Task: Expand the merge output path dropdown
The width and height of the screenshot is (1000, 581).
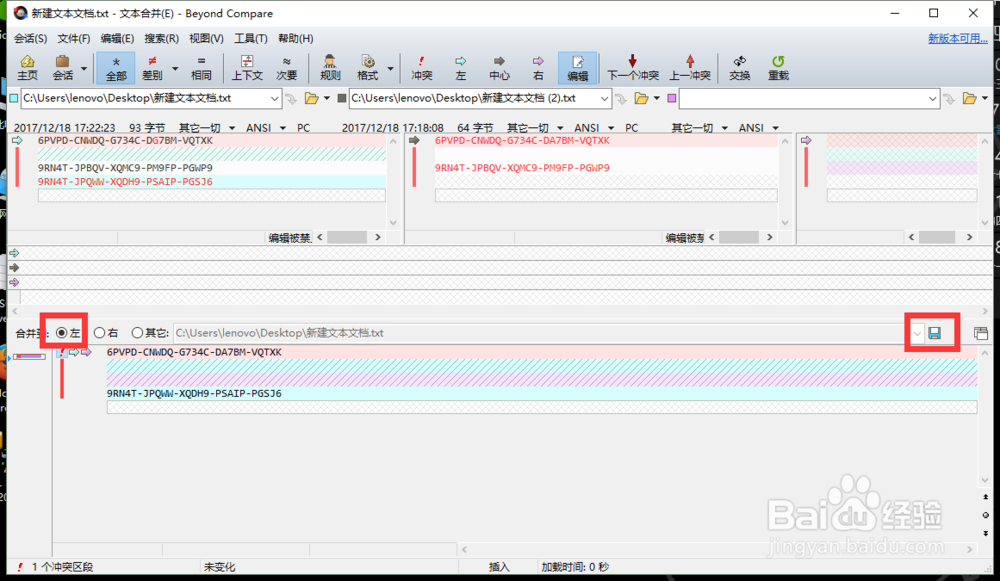Action: 916,333
